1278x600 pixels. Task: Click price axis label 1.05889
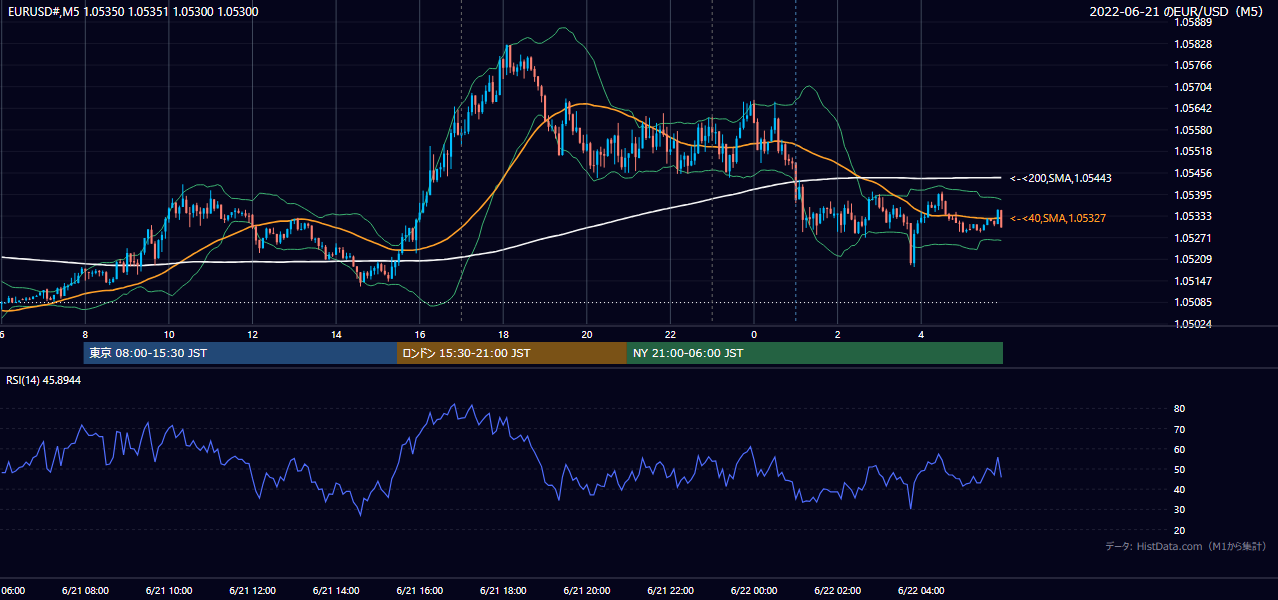(1193, 22)
